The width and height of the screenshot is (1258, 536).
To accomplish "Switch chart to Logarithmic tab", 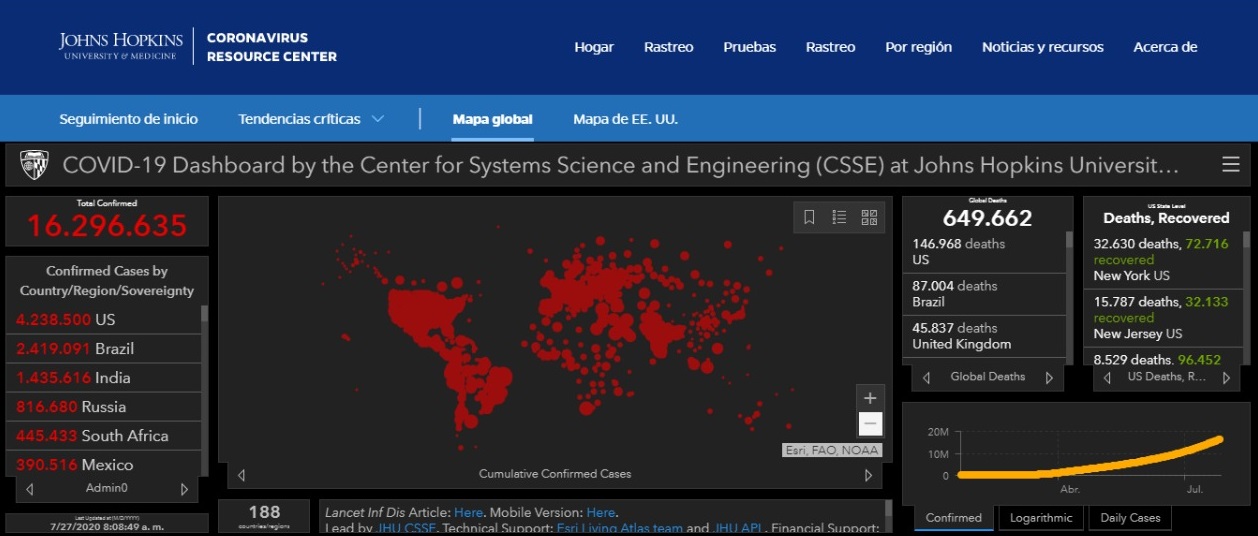I will coord(1041,518).
